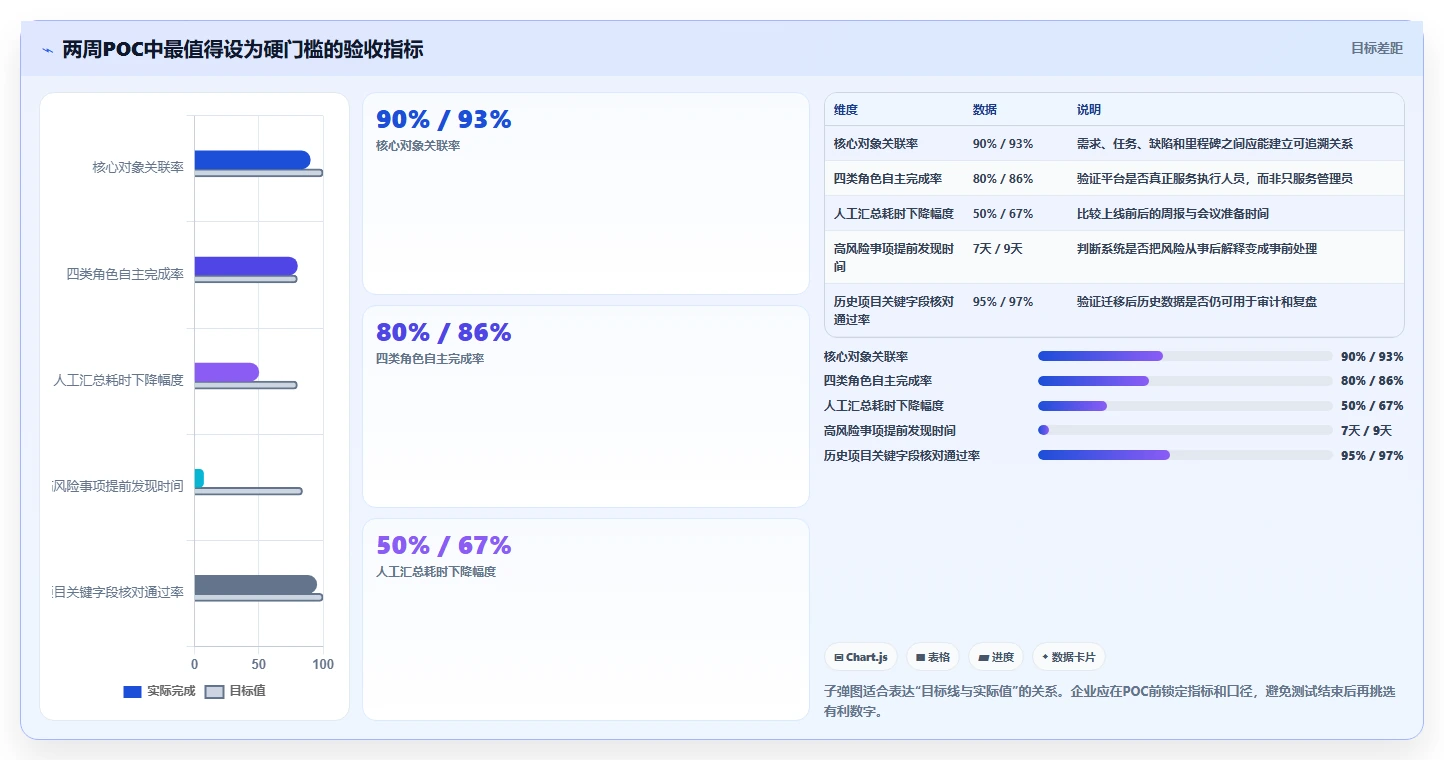Click description 需求、任务、缺陷和里程碑之间应能建立可追溯关系
The width and height of the screenshot is (1444, 760).
(x=1215, y=144)
